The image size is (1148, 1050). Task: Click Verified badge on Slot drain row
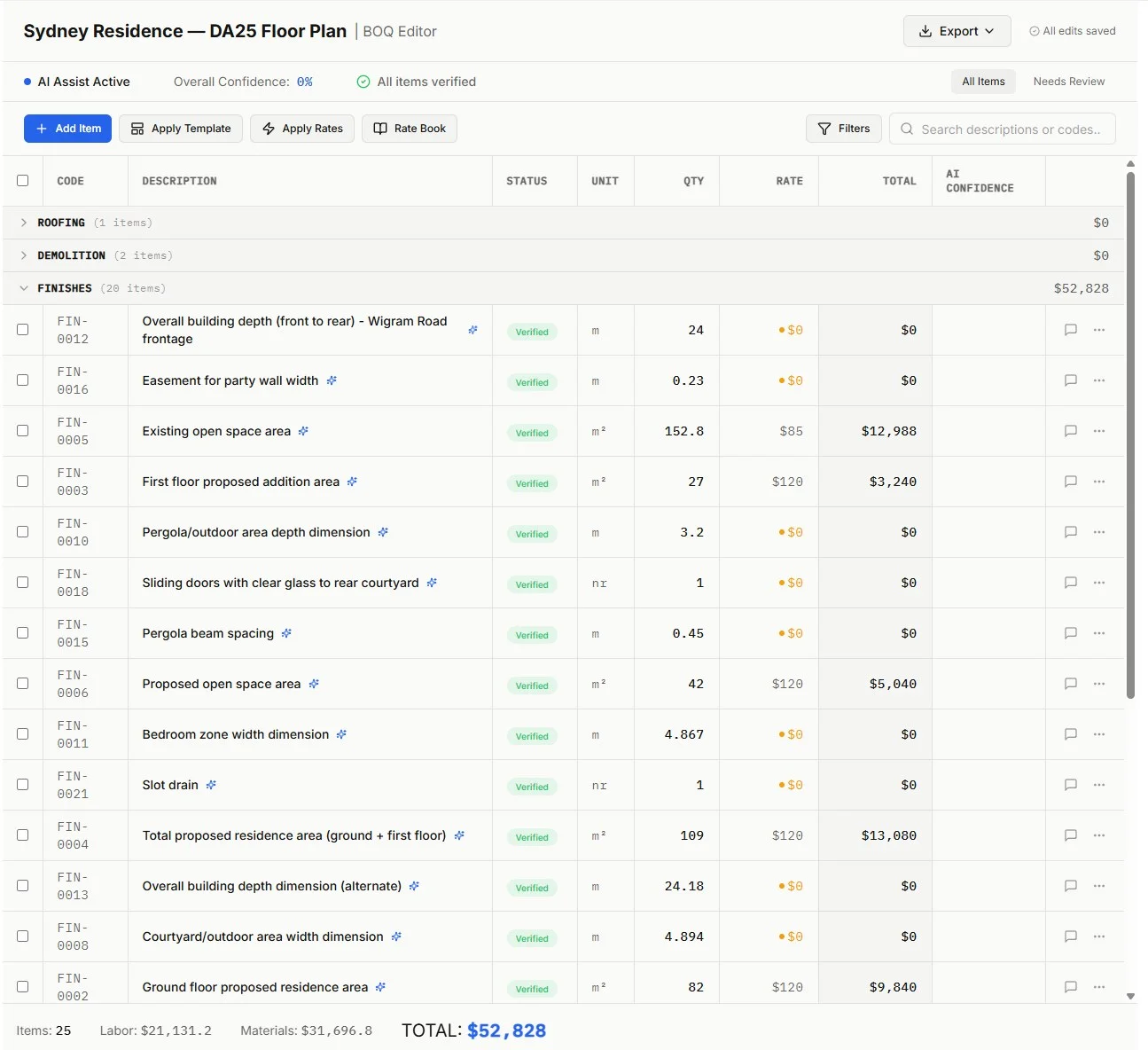point(532,787)
